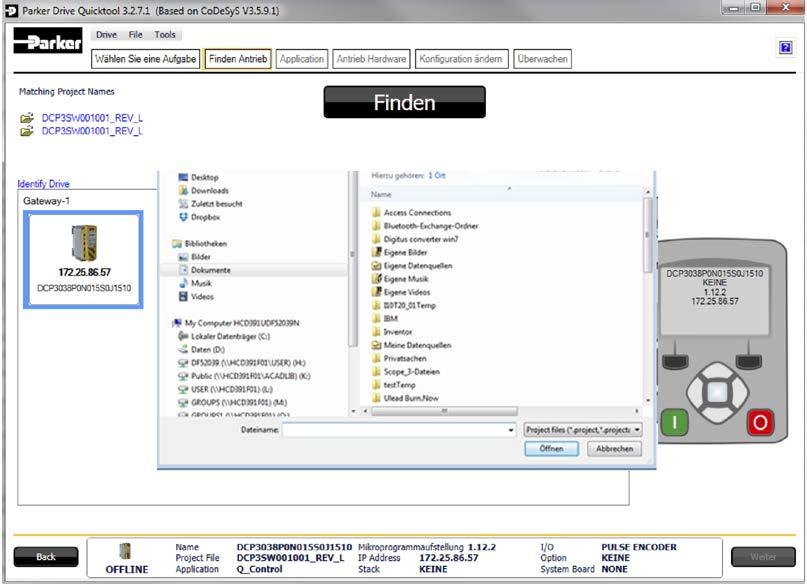Open the Drive menu
This screenshot has height=584, width=807.
tap(106, 34)
